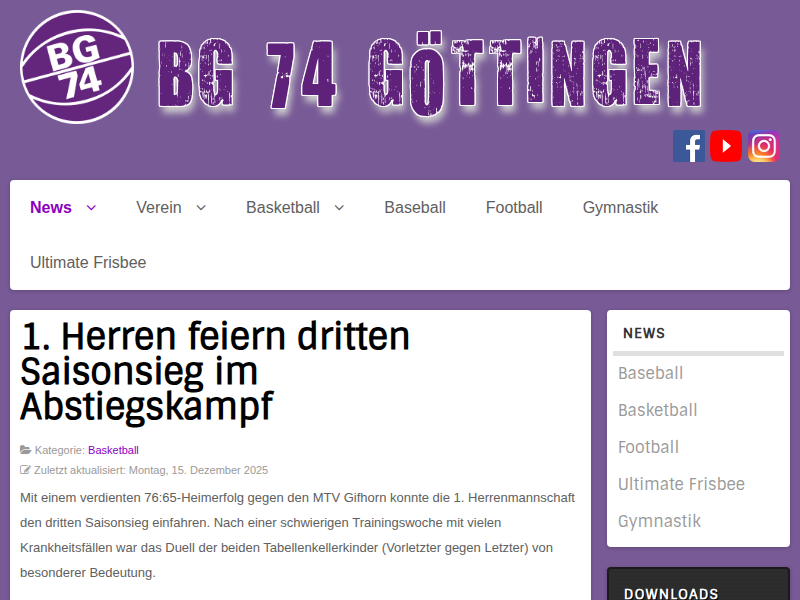
Task: Expand the Verein dropdown arrow
Action: pyautogui.click(x=201, y=208)
